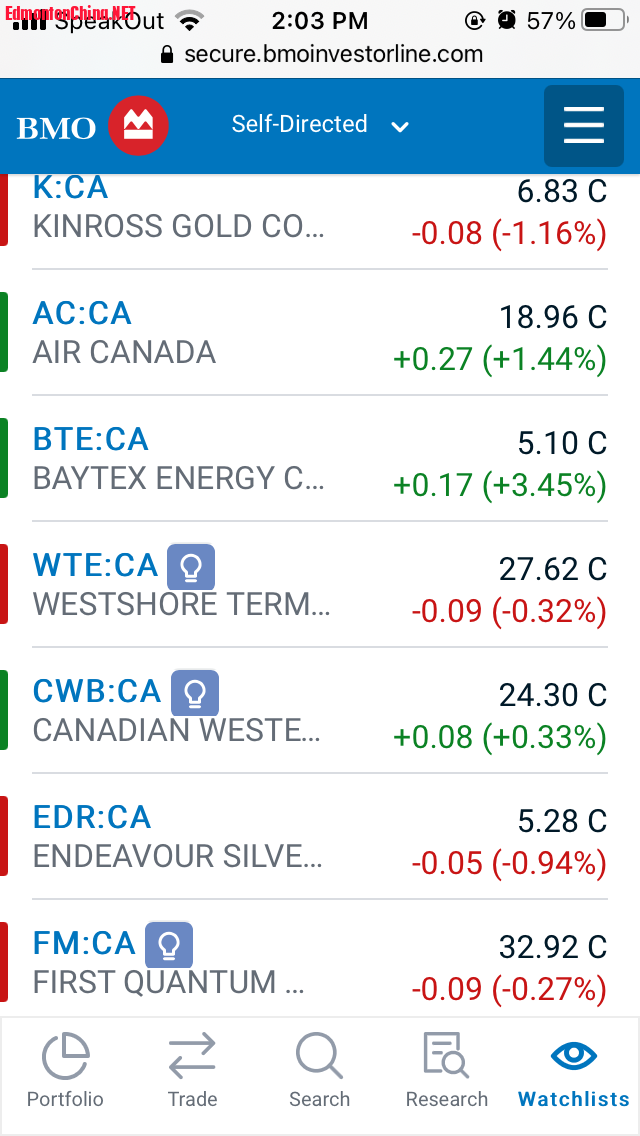Tap the First Quantum price change
The height and width of the screenshot is (1136, 640).
click(508, 988)
